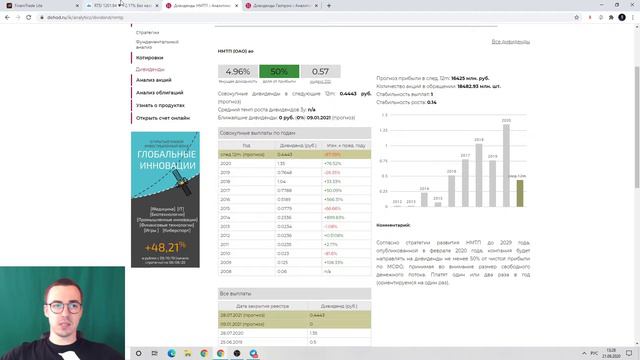Select the 2018 row in the yearly table
The image size is (640, 360).
point(295,182)
